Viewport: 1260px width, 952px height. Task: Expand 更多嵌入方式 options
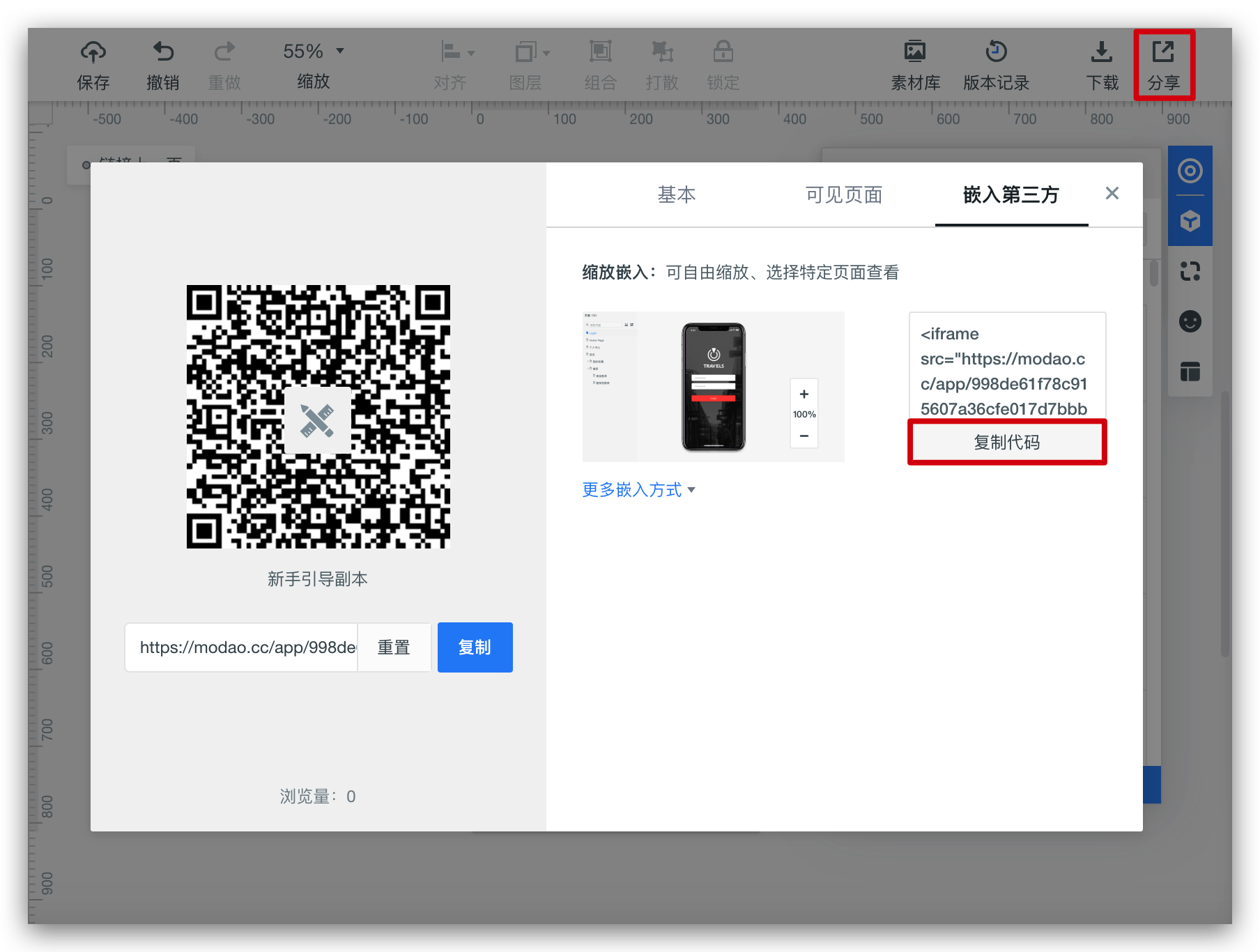pos(638,490)
